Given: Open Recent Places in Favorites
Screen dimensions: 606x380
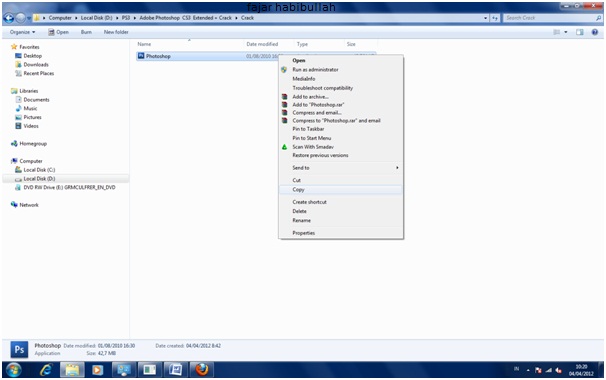Looking at the screenshot, I should pos(39,73).
